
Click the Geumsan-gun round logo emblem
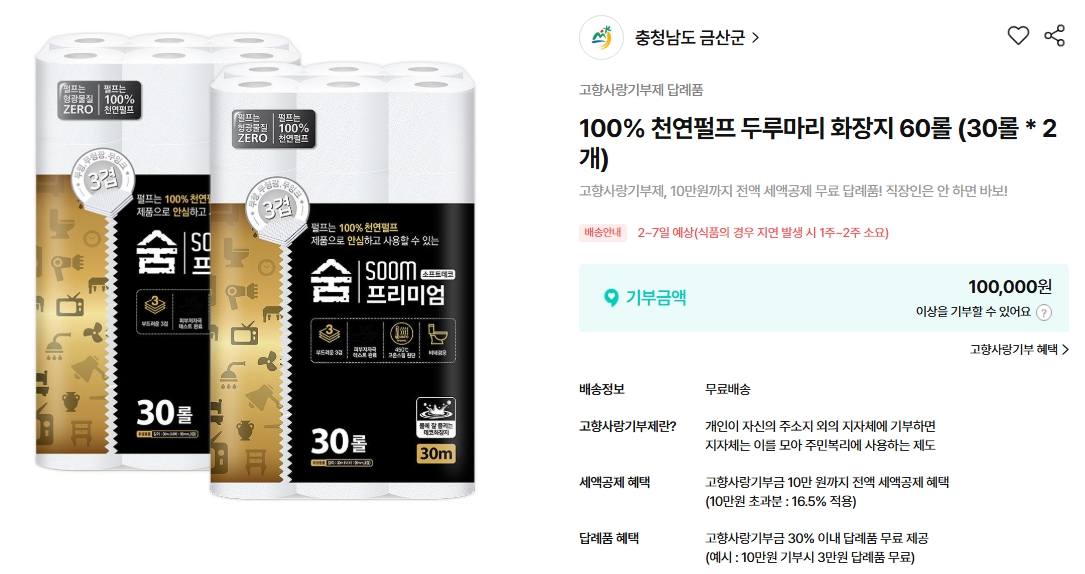tap(601, 37)
